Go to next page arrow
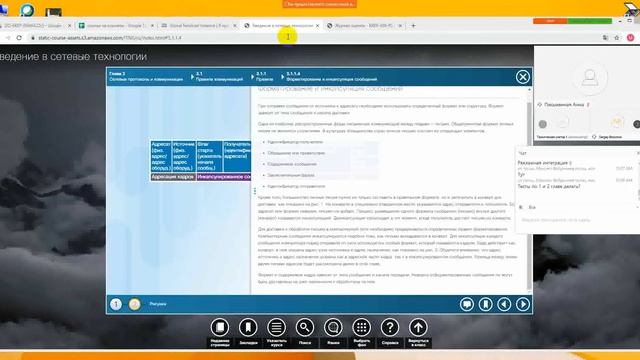640x360 pixels. (523, 304)
